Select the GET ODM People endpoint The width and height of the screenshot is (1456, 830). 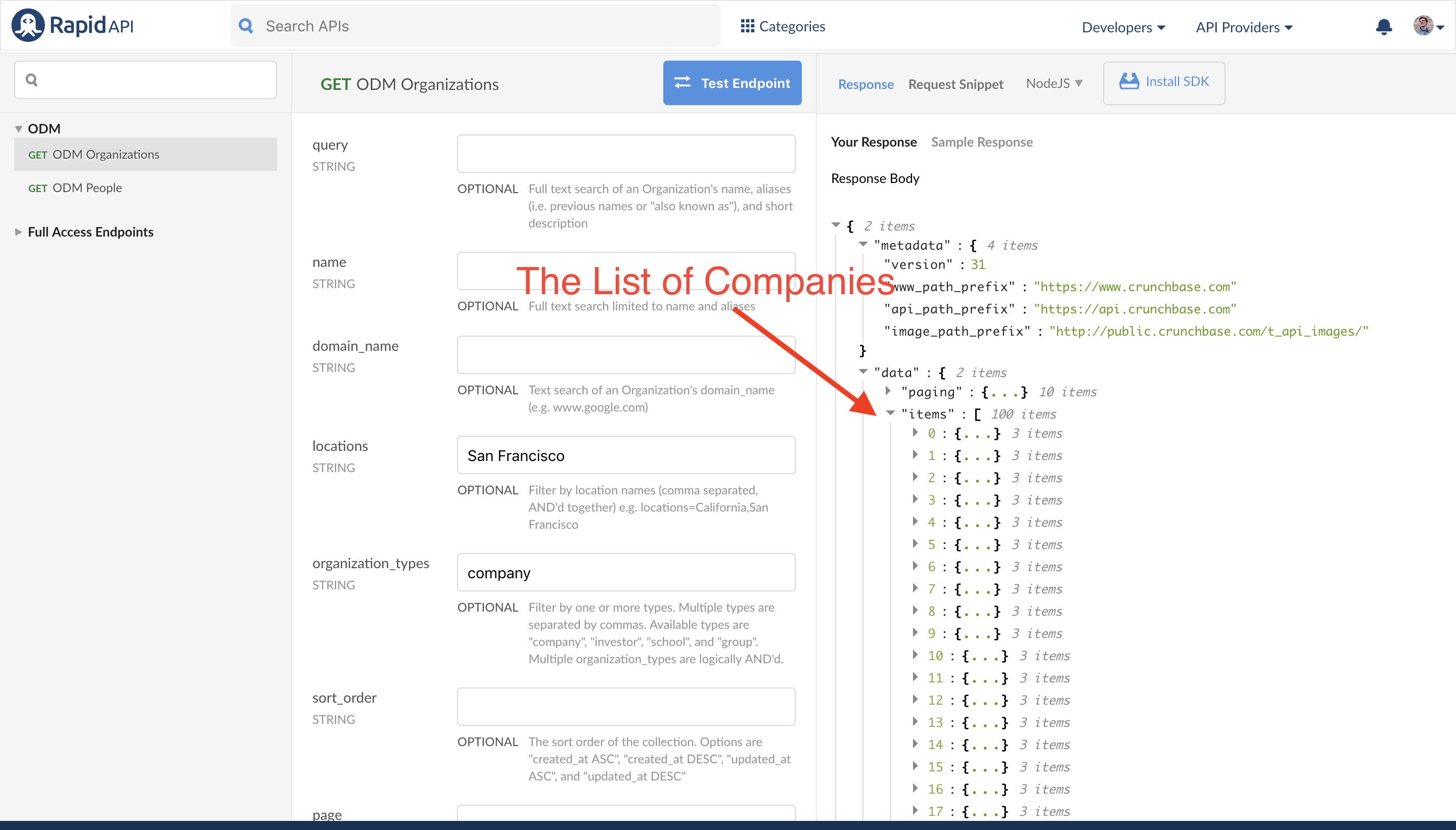tap(86, 188)
